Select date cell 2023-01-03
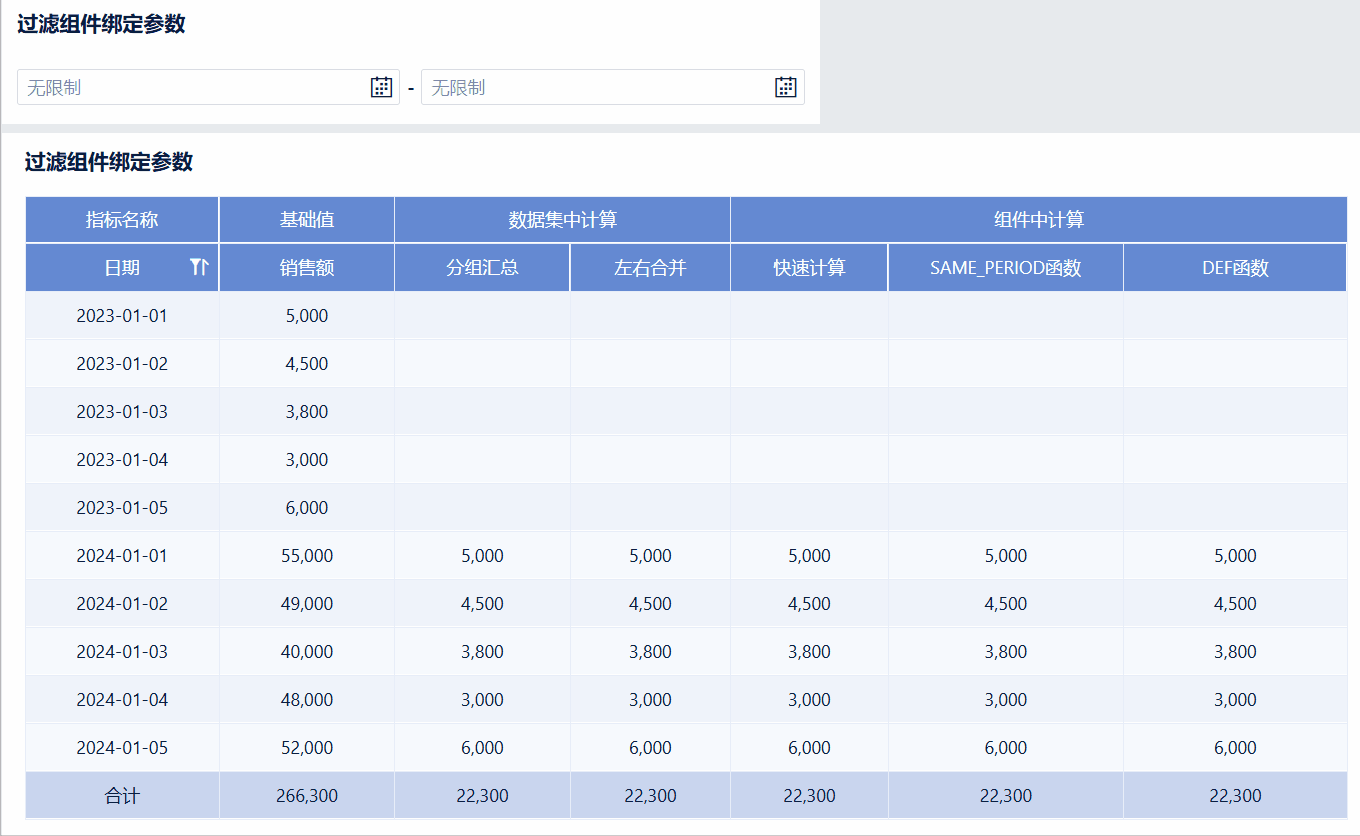The width and height of the screenshot is (1360, 836). (x=122, y=412)
